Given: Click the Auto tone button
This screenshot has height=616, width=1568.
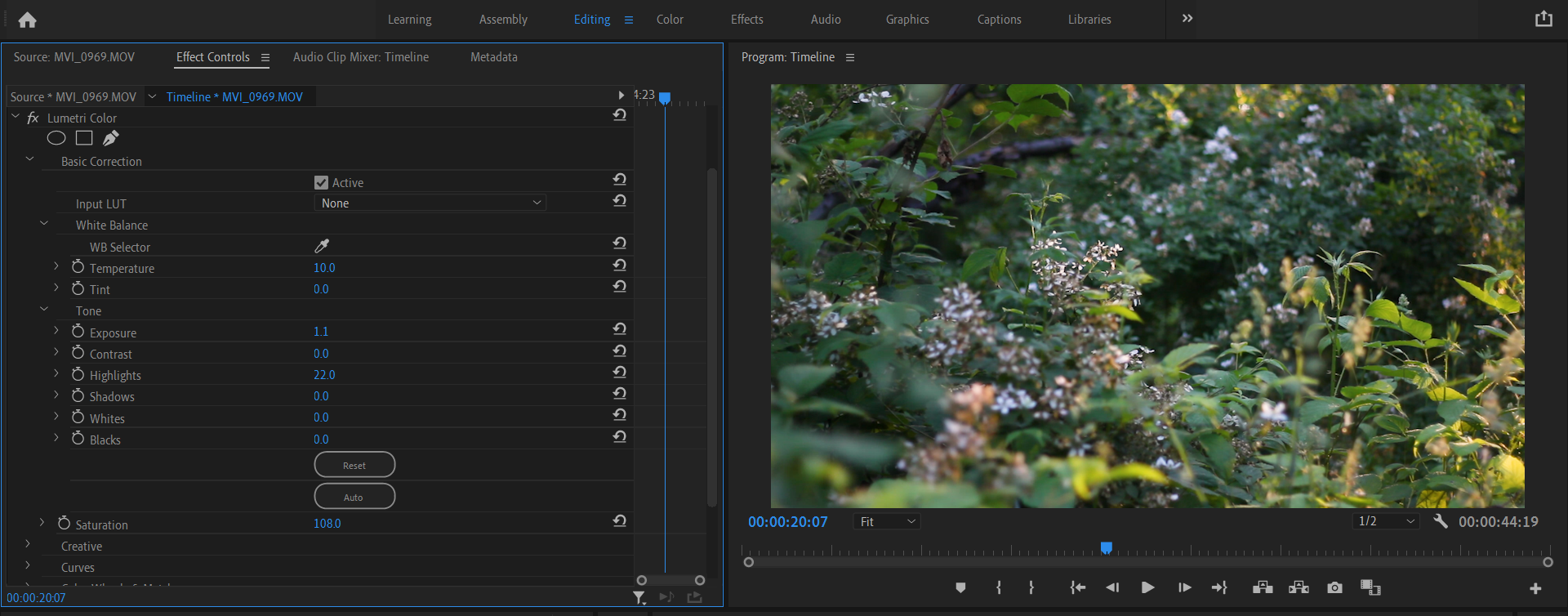Looking at the screenshot, I should pyautogui.click(x=354, y=497).
